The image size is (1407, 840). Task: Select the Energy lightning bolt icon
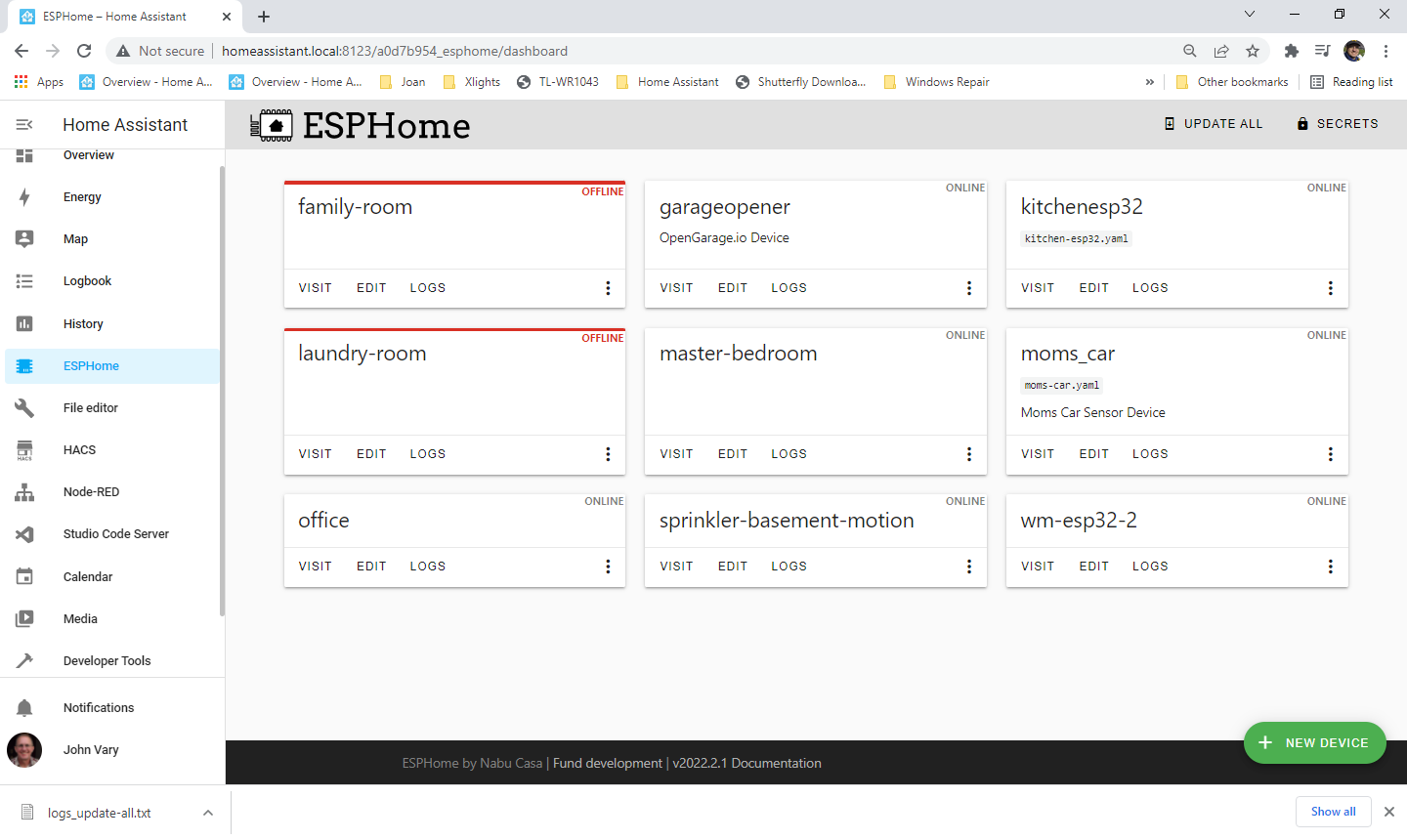(x=24, y=196)
